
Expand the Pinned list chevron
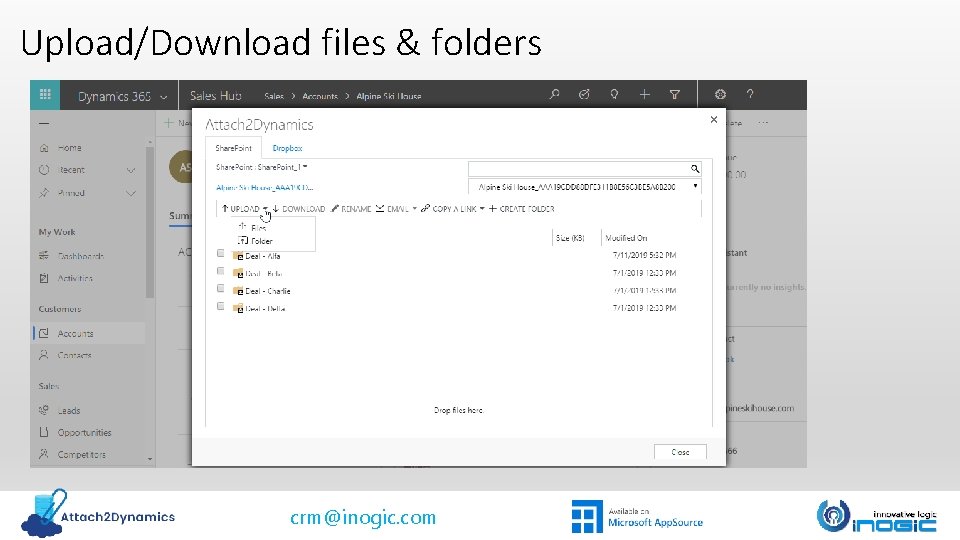tap(130, 193)
